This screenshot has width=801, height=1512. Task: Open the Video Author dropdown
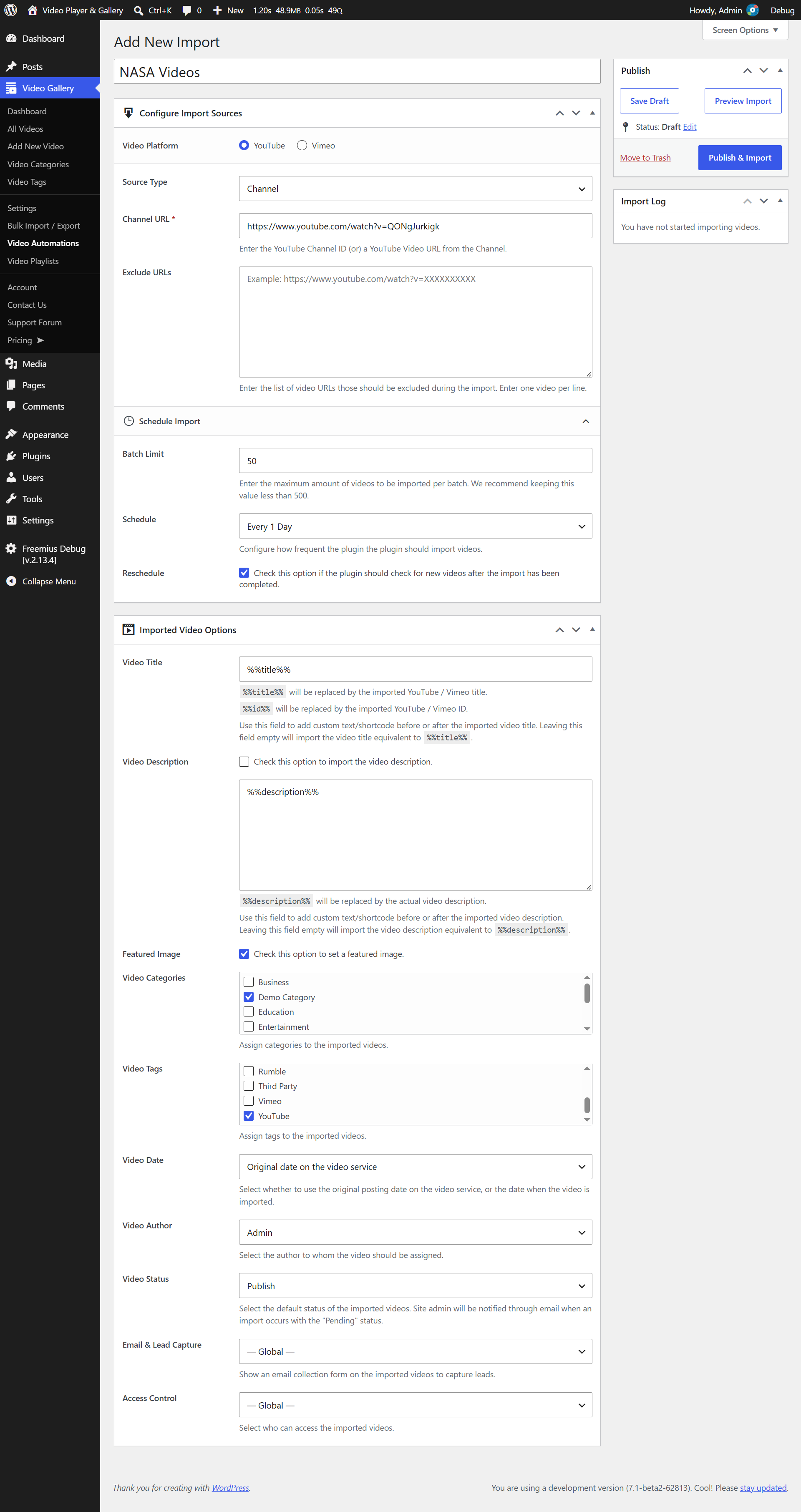416,1232
